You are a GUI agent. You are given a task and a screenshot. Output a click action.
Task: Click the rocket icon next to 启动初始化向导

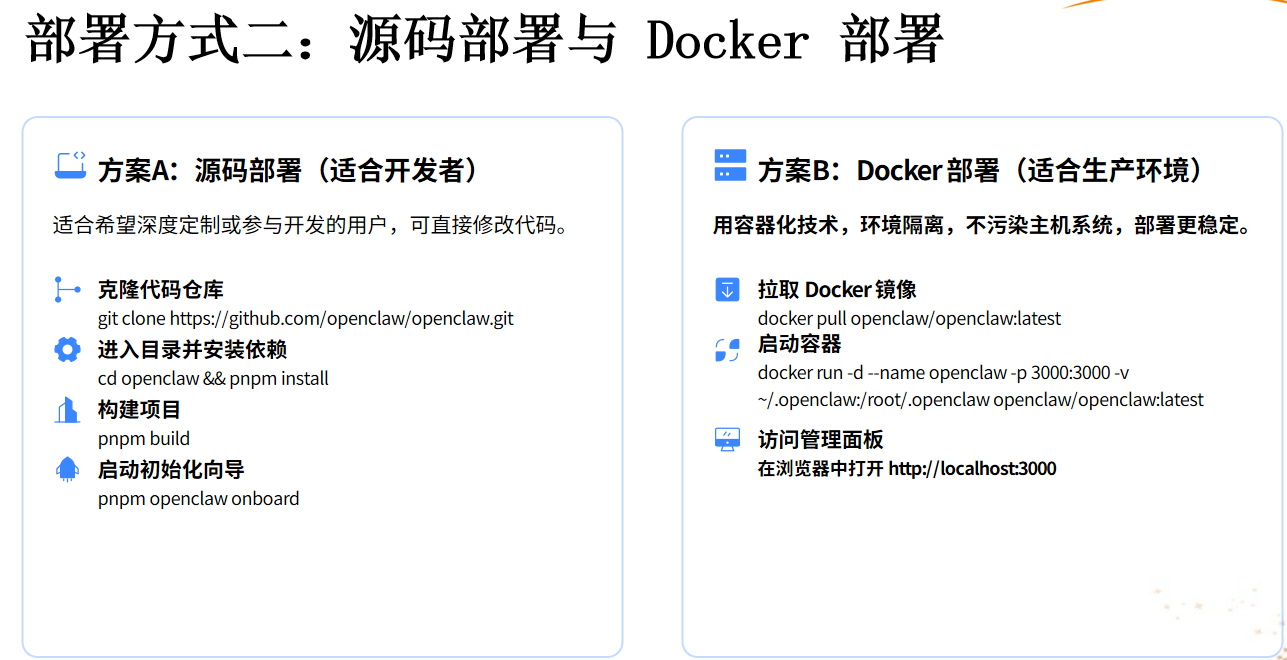point(67,469)
